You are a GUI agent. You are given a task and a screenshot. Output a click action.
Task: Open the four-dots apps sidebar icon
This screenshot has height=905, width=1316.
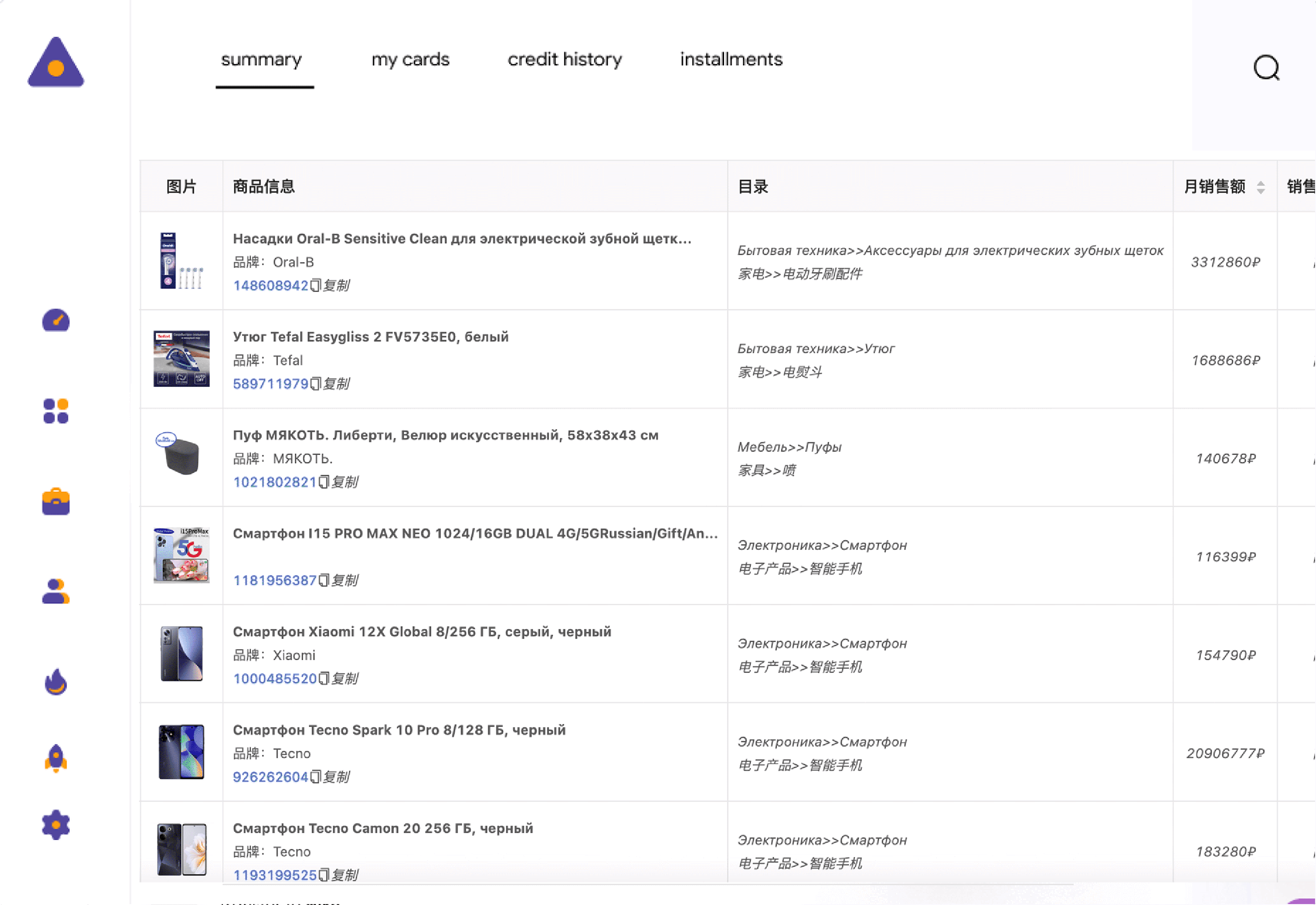point(55,411)
